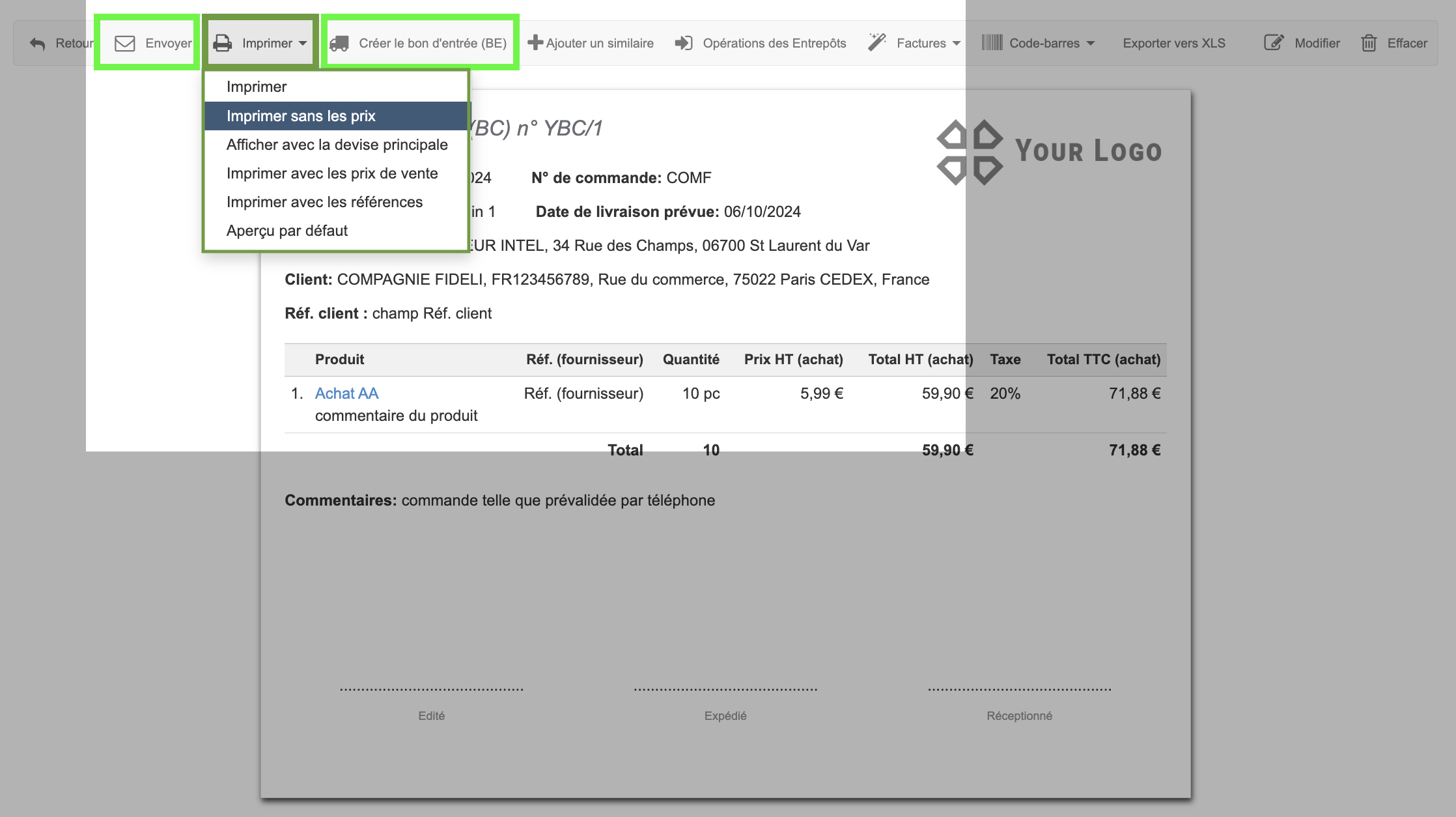This screenshot has height=817, width=1456.
Task: Expand the Imprimer dropdown menu
Action: [x=303, y=44]
